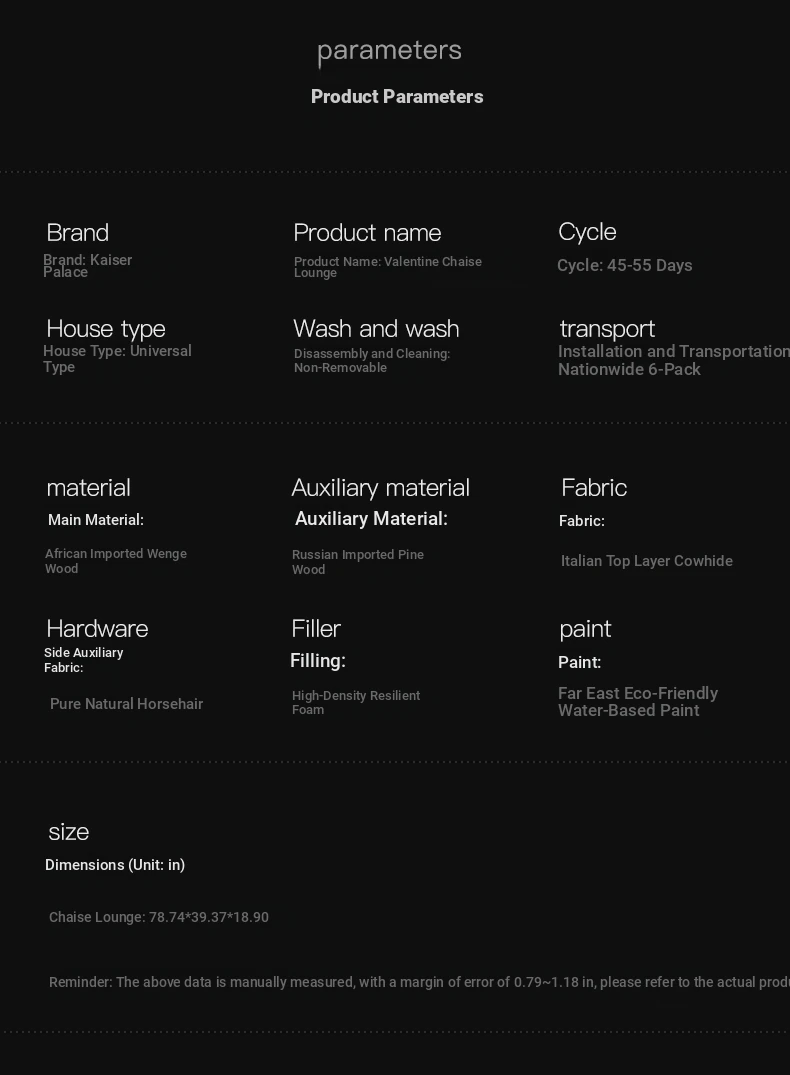Click the 'Dimensions (Unit: in)' label

point(115,865)
